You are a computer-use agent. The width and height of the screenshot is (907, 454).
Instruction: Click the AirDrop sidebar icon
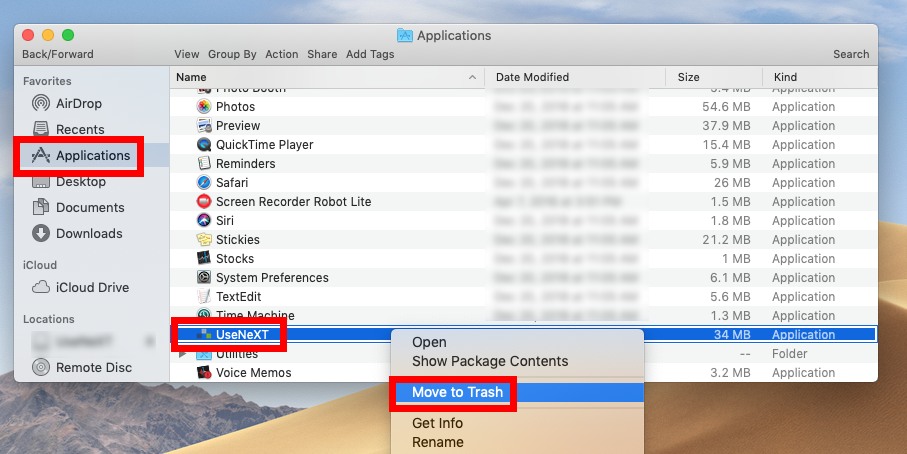(x=40, y=104)
